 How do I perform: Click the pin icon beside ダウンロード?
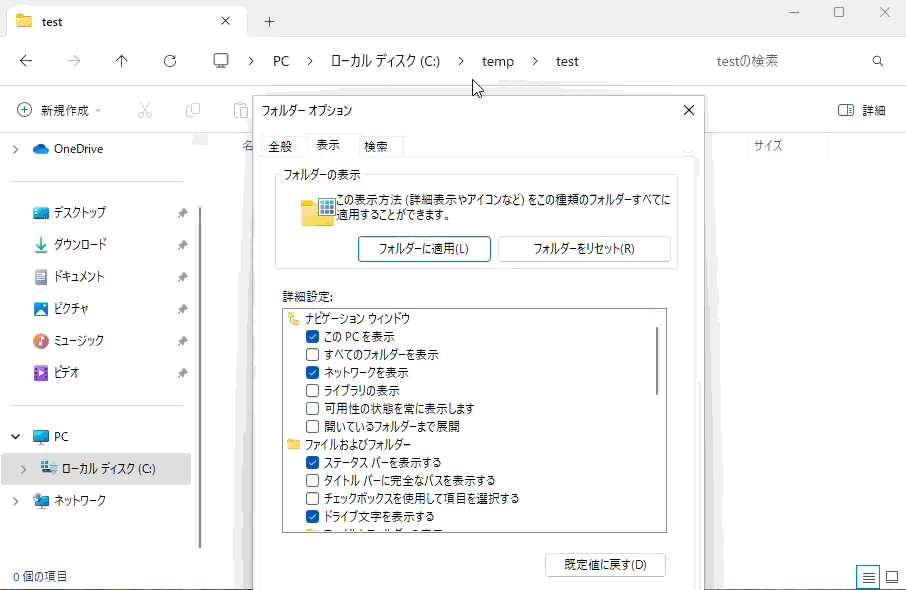183,245
